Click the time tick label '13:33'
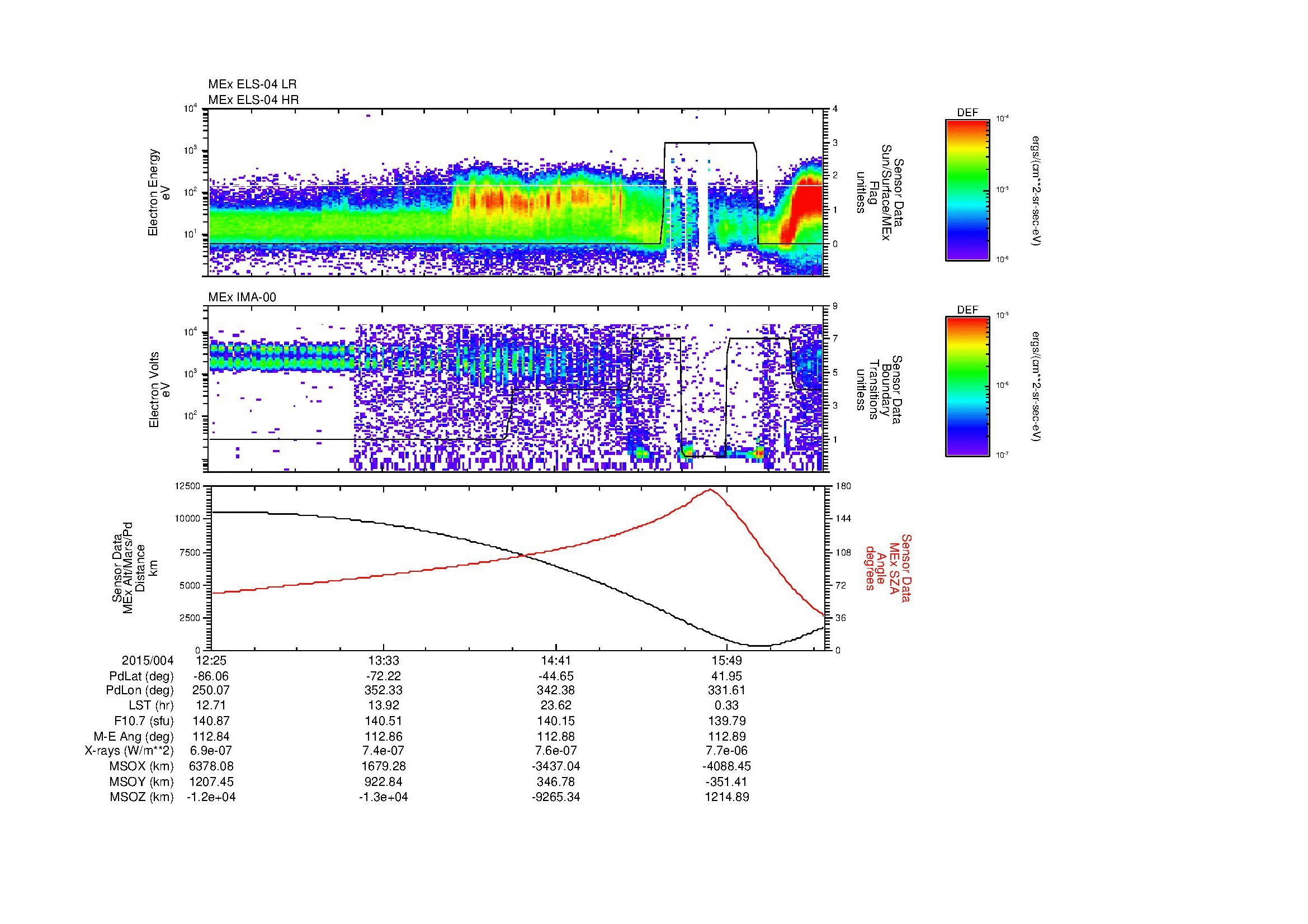This screenshot has height=924, width=1308. (384, 661)
